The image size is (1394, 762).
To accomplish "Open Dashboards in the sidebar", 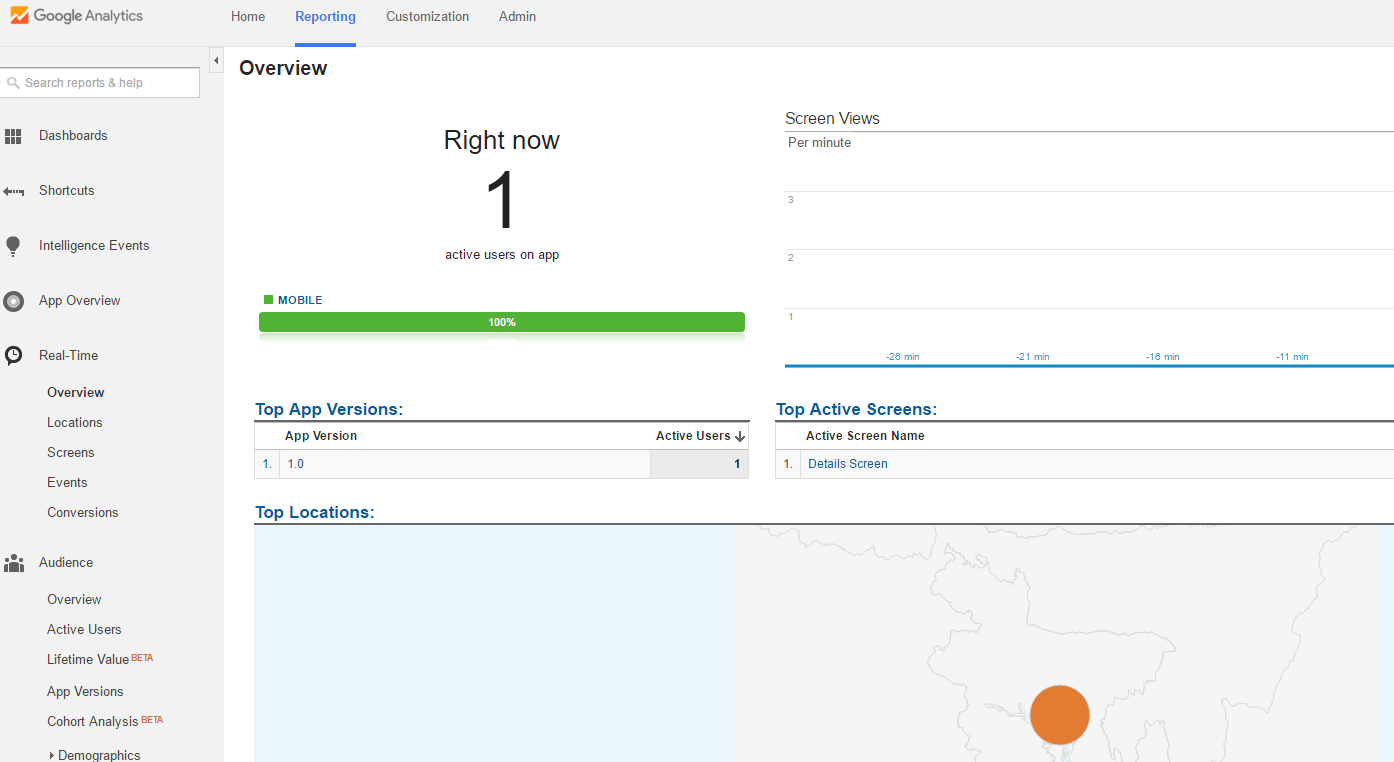I will pos(73,136).
